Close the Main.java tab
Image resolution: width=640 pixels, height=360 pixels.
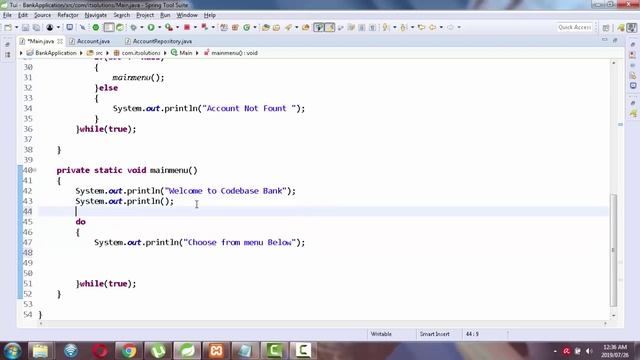[x=60, y=41]
